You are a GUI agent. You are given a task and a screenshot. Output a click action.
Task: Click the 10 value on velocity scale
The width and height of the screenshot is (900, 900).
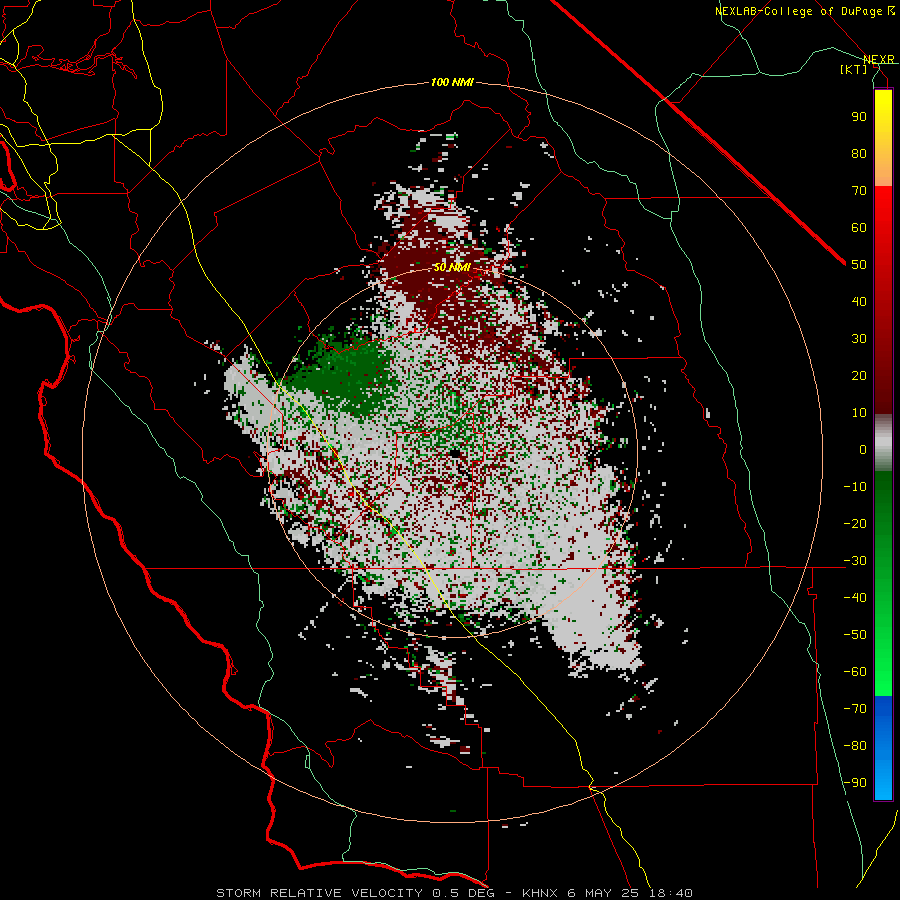(859, 413)
